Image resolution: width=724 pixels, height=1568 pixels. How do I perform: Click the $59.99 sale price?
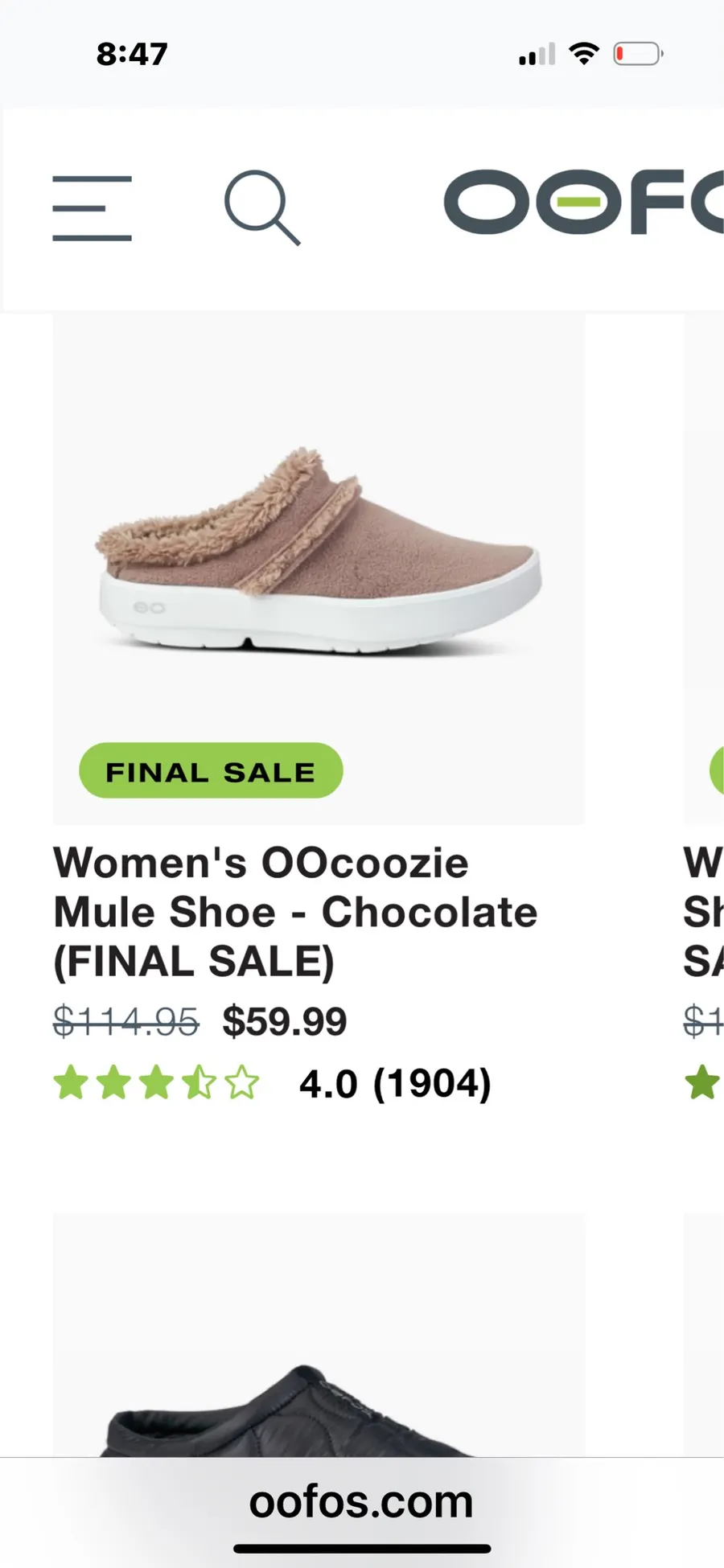point(285,1022)
